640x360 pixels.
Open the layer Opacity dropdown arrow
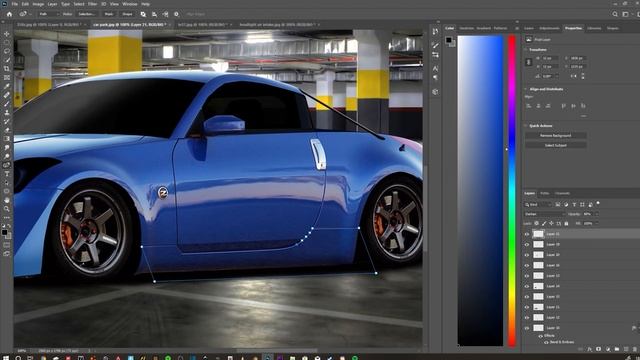tap(596, 214)
